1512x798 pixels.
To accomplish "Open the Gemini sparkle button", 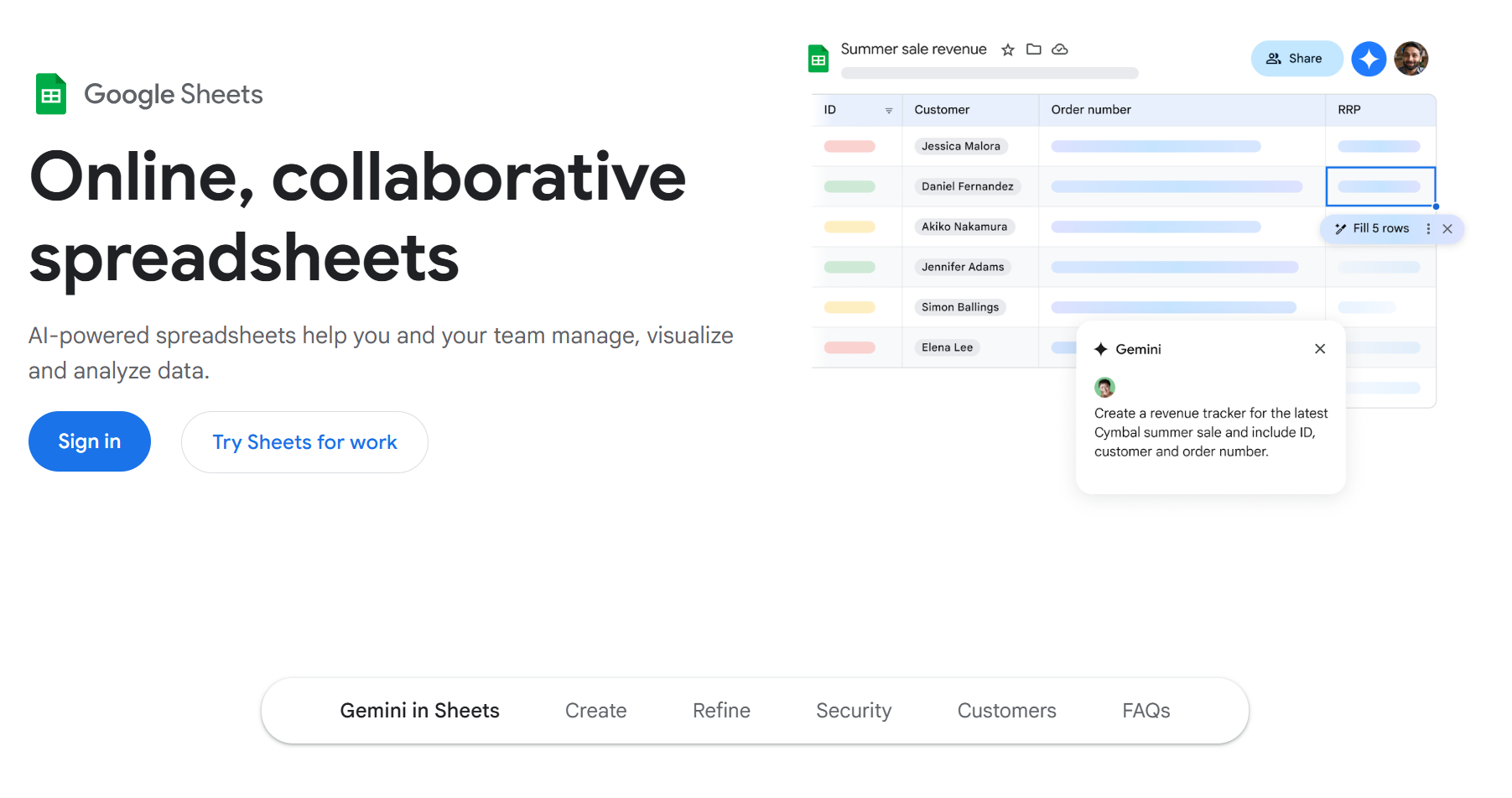I will [x=1369, y=59].
